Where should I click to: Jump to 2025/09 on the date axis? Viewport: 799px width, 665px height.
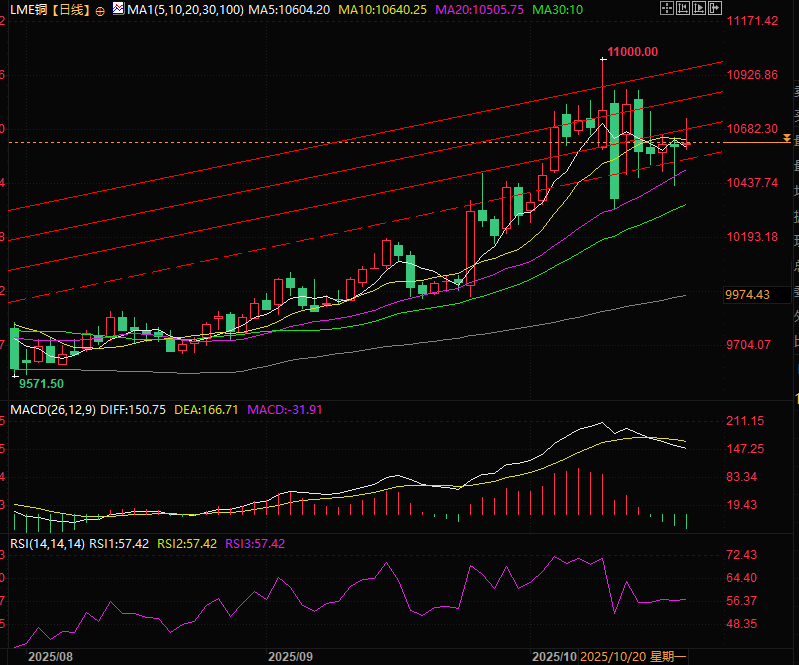click(x=291, y=656)
